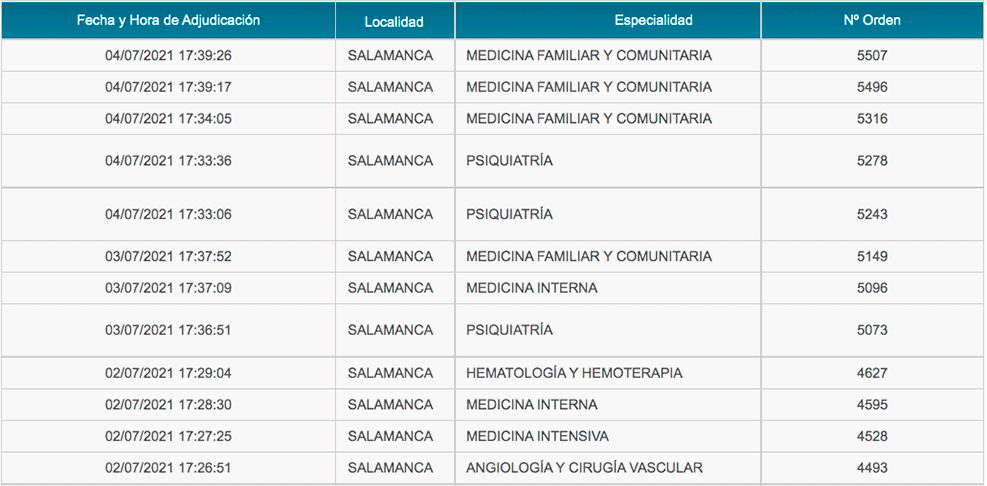Click ANGIOLOGÍA Y CIRUGÍA VASCULAR cell
The height and width of the screenshot is (486, 987).
(x=608, y=468)
